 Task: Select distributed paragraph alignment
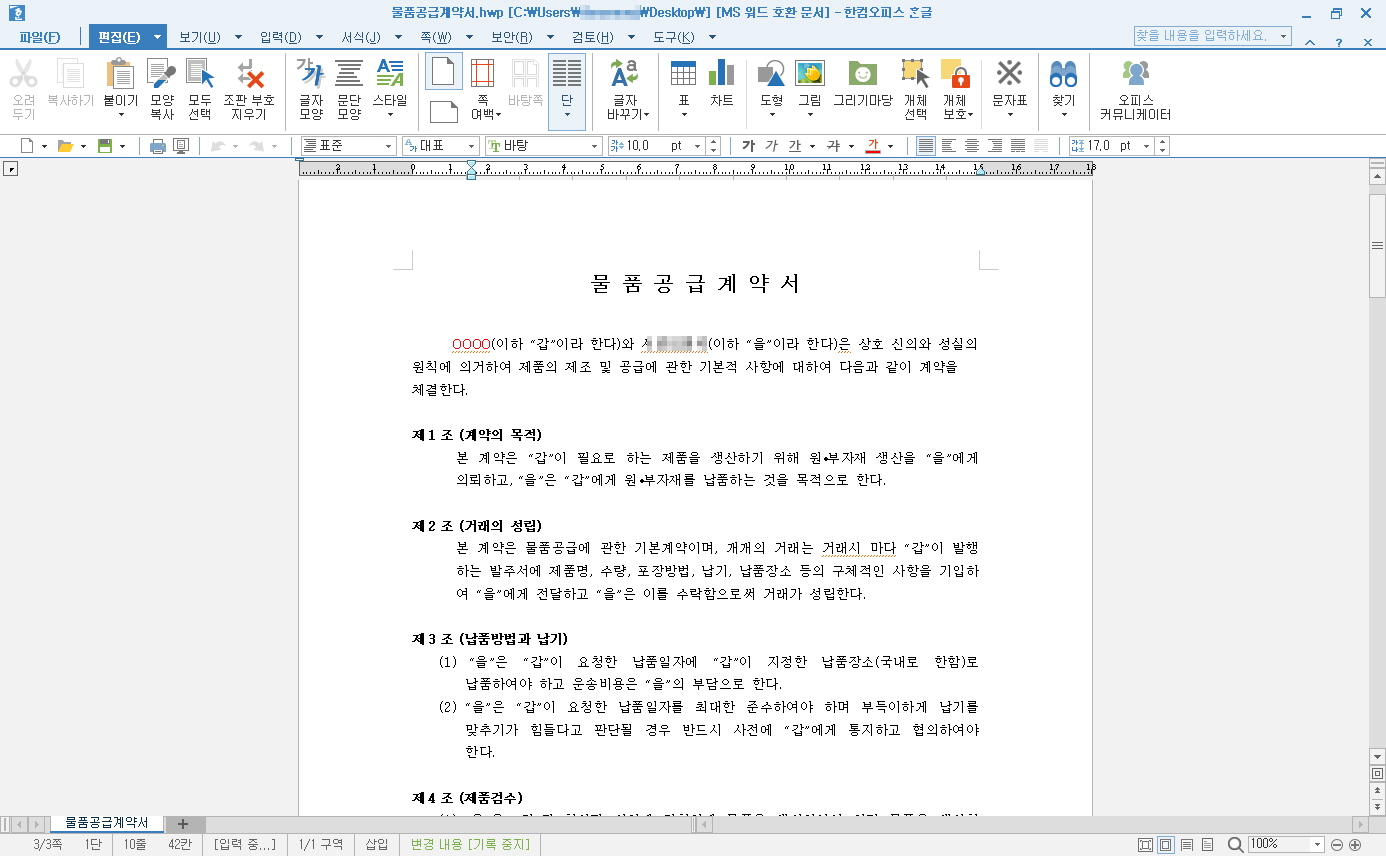(x=1018, y=146)
